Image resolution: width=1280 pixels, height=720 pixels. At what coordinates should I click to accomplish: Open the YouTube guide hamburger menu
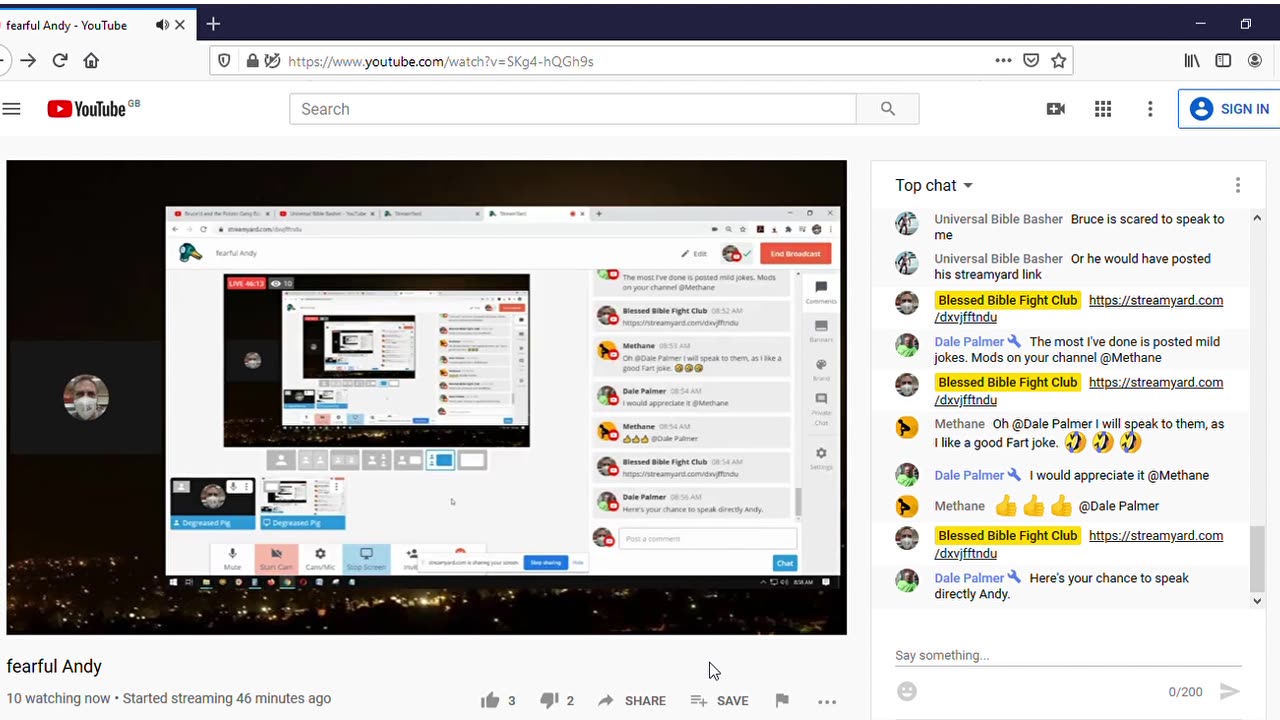click(x=11, y=109)
